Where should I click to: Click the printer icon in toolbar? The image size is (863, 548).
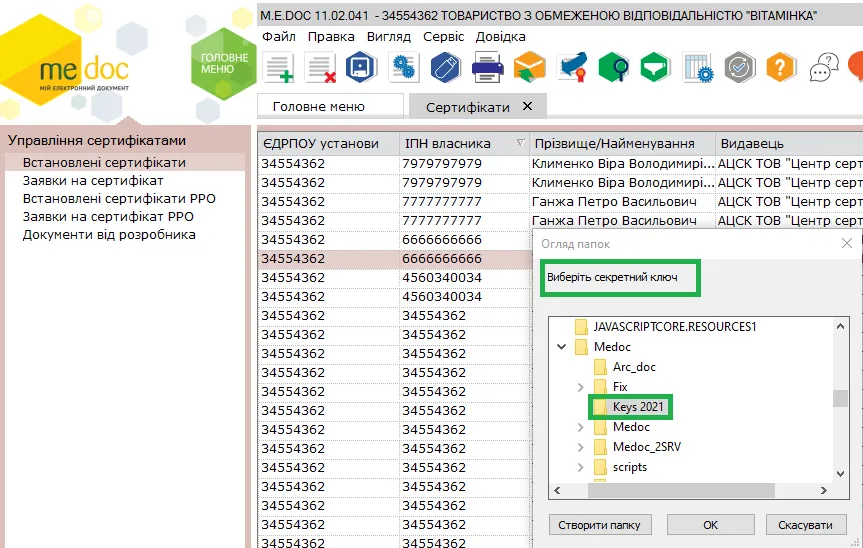coord(488,68)
